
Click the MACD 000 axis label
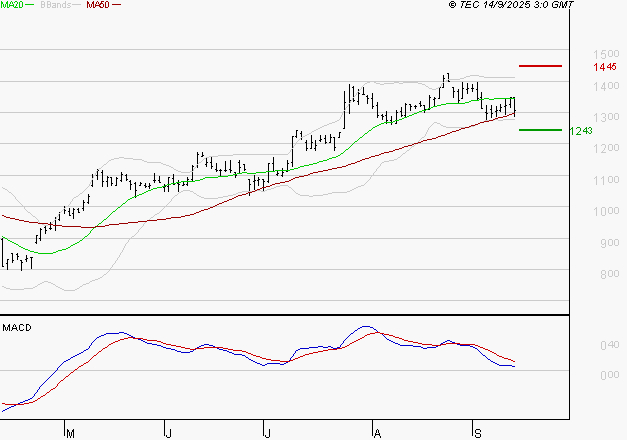click(x=610, y=375)
